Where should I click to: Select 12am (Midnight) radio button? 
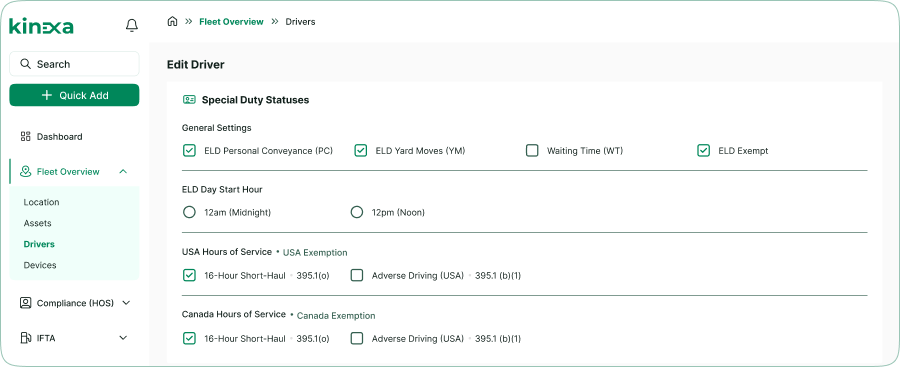[x=189, y=213]
